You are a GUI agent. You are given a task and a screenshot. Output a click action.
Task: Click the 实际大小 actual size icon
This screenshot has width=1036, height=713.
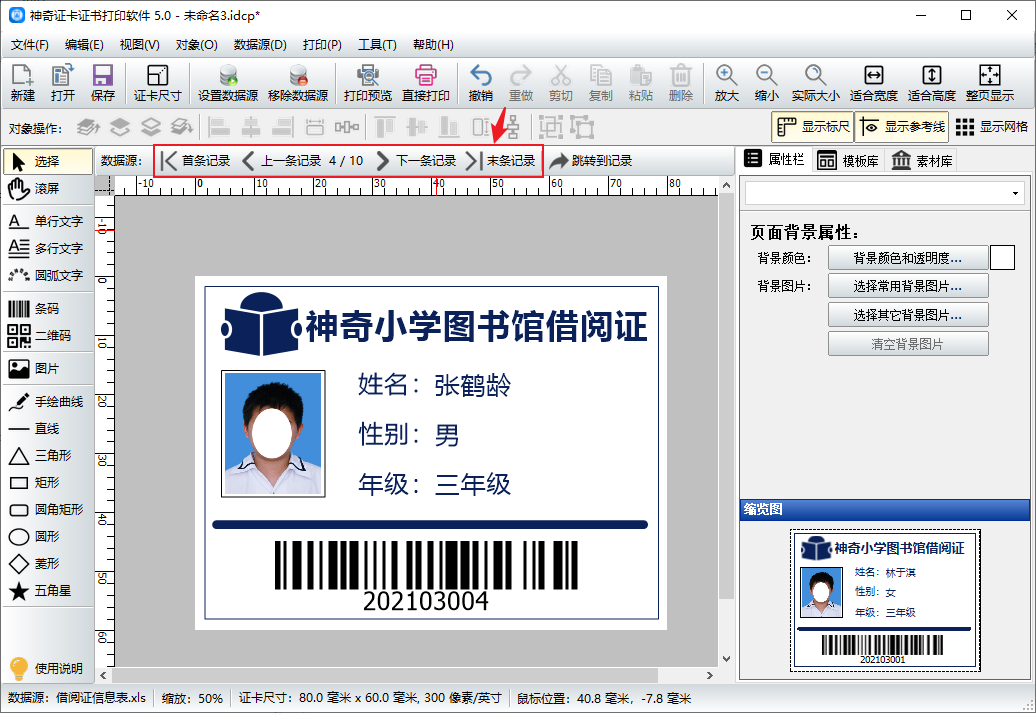(815, 83)
